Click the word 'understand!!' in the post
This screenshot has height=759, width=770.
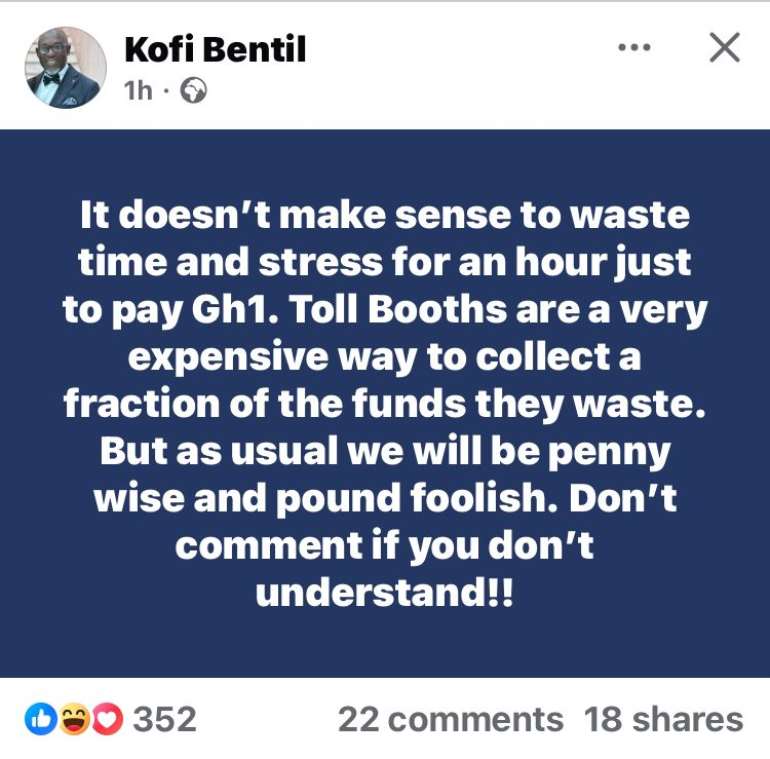tap(385, 592)
